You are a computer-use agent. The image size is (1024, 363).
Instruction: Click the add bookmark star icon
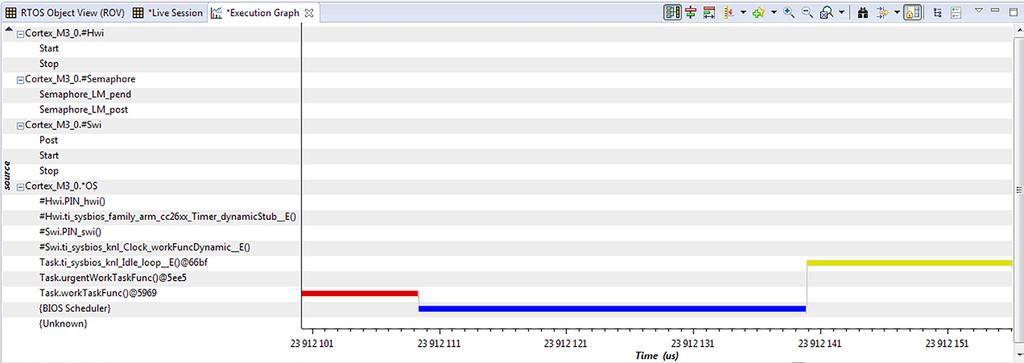(758, 12)
